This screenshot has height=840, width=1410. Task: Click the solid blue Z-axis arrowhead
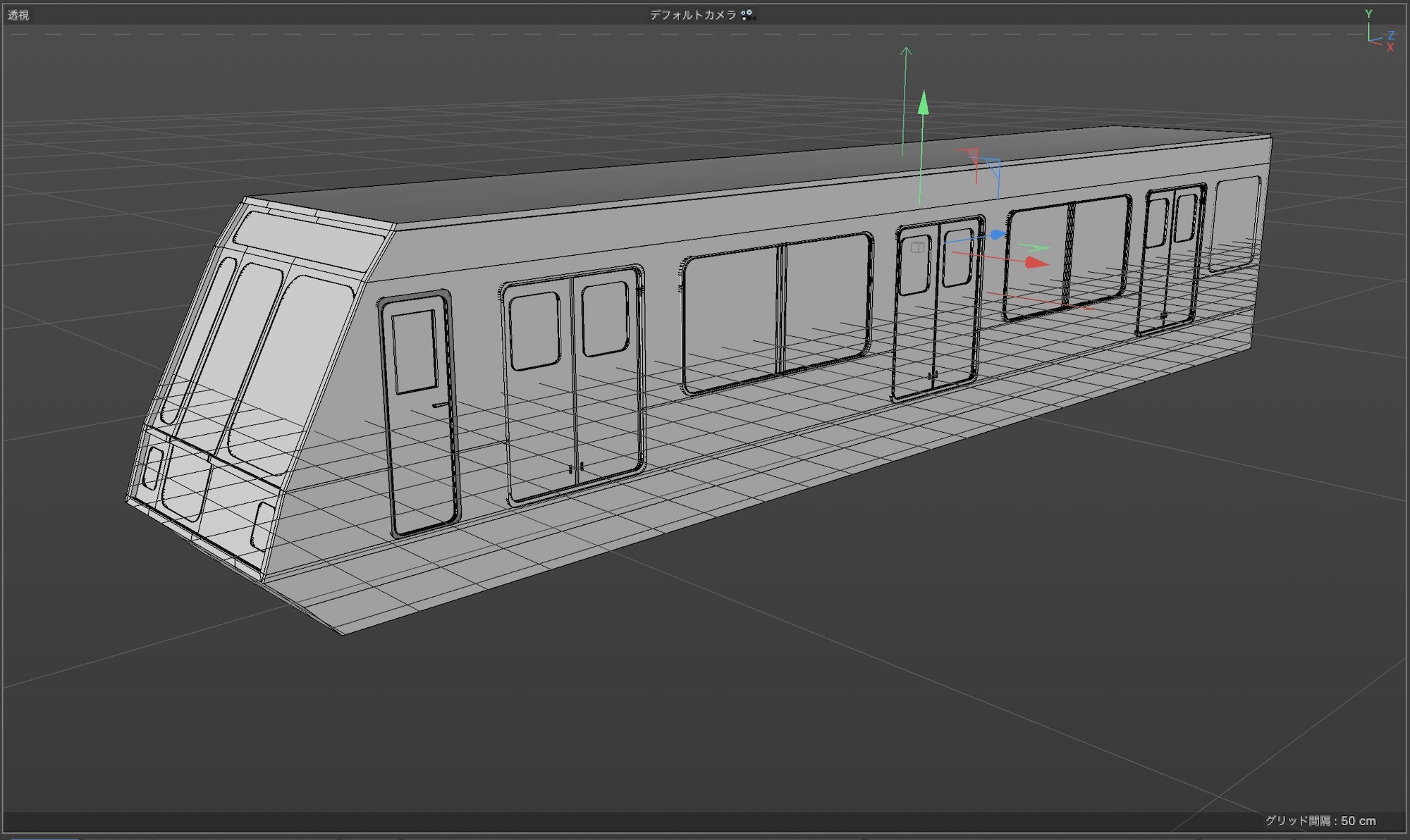point(998,235)
